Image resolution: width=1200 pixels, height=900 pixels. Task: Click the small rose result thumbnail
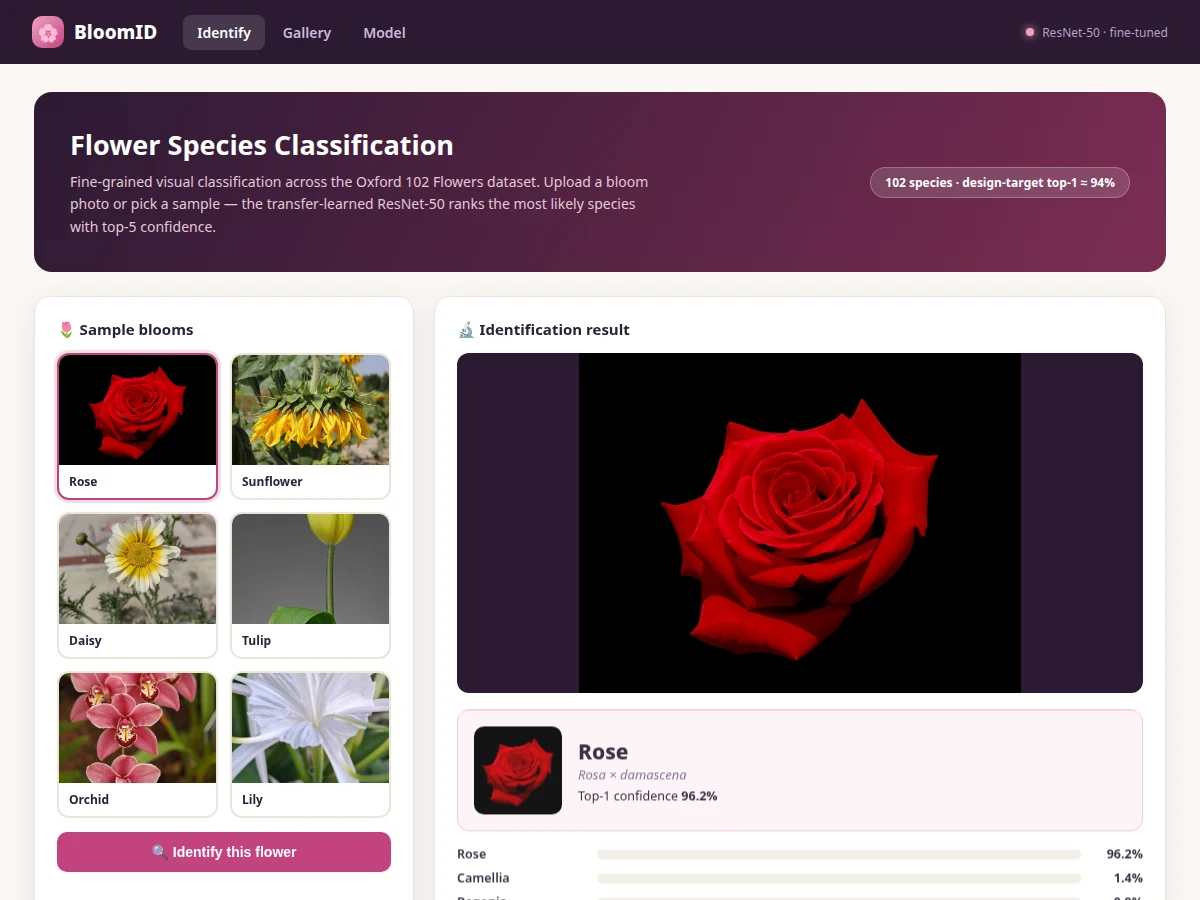click(518, 770)
